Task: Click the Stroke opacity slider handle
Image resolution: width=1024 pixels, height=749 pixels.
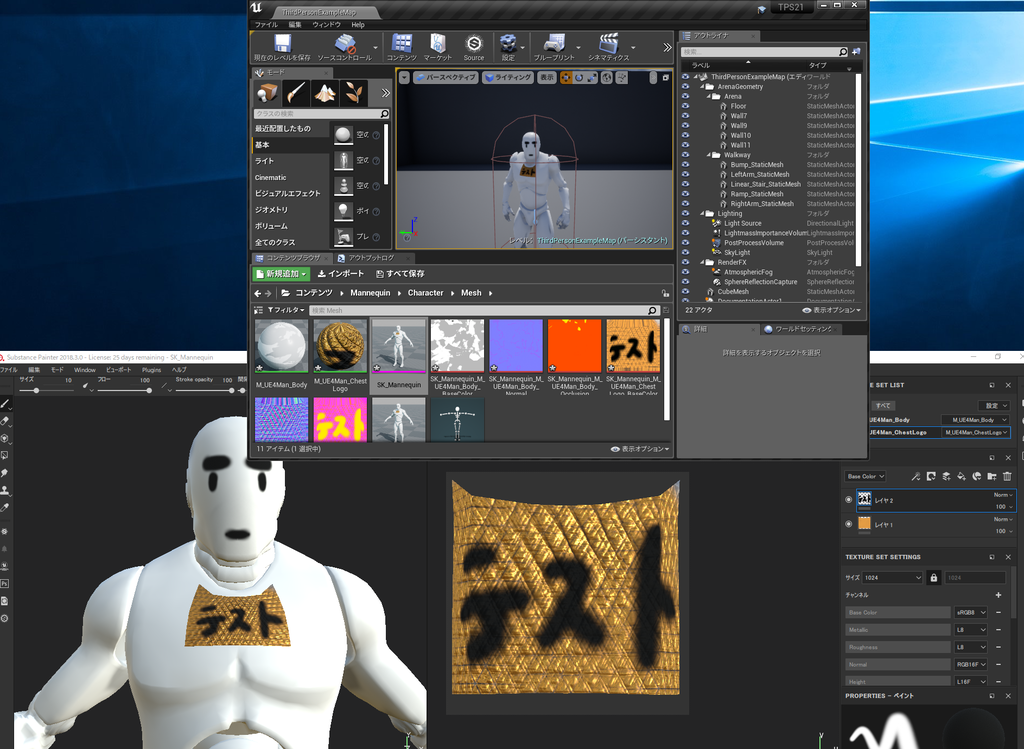Action: click(231, 390)
